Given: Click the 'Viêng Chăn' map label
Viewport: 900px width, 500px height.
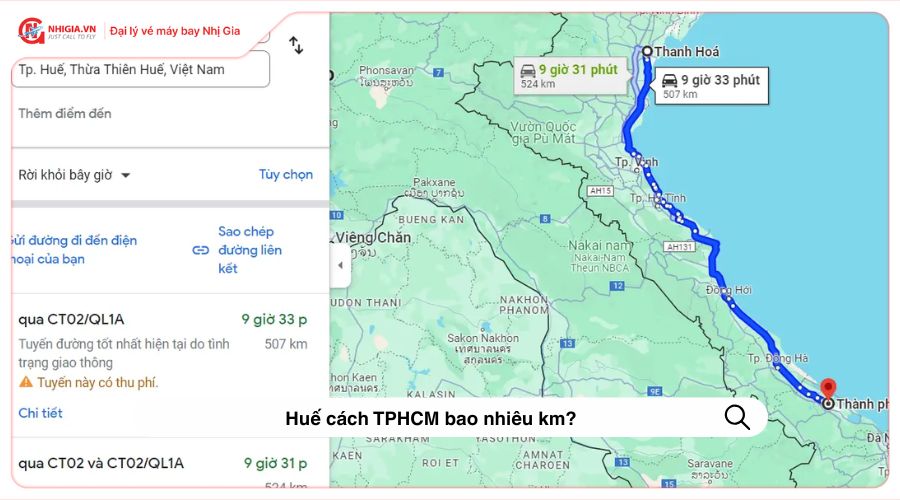Looking at the screenshot, I should 373,238.
